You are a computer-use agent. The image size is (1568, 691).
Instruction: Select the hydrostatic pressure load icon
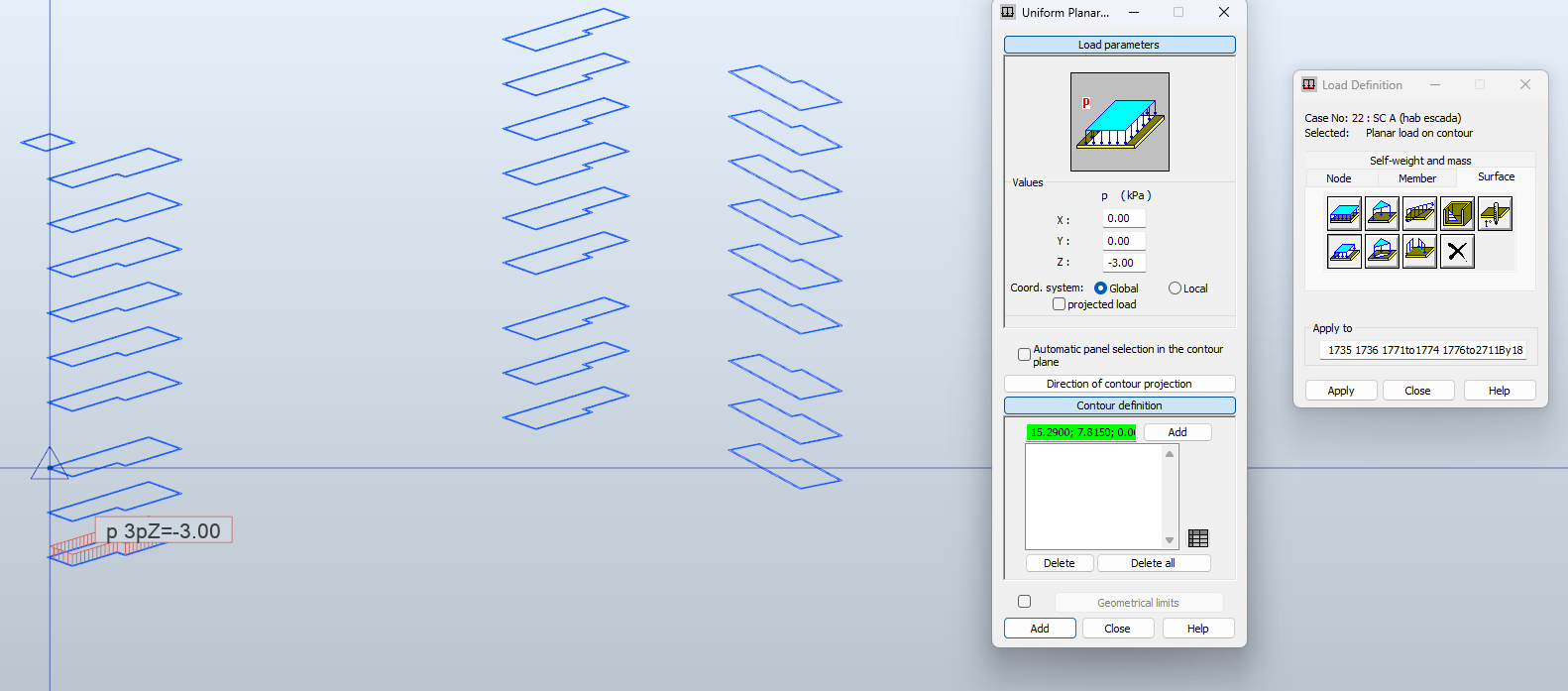1457,213
